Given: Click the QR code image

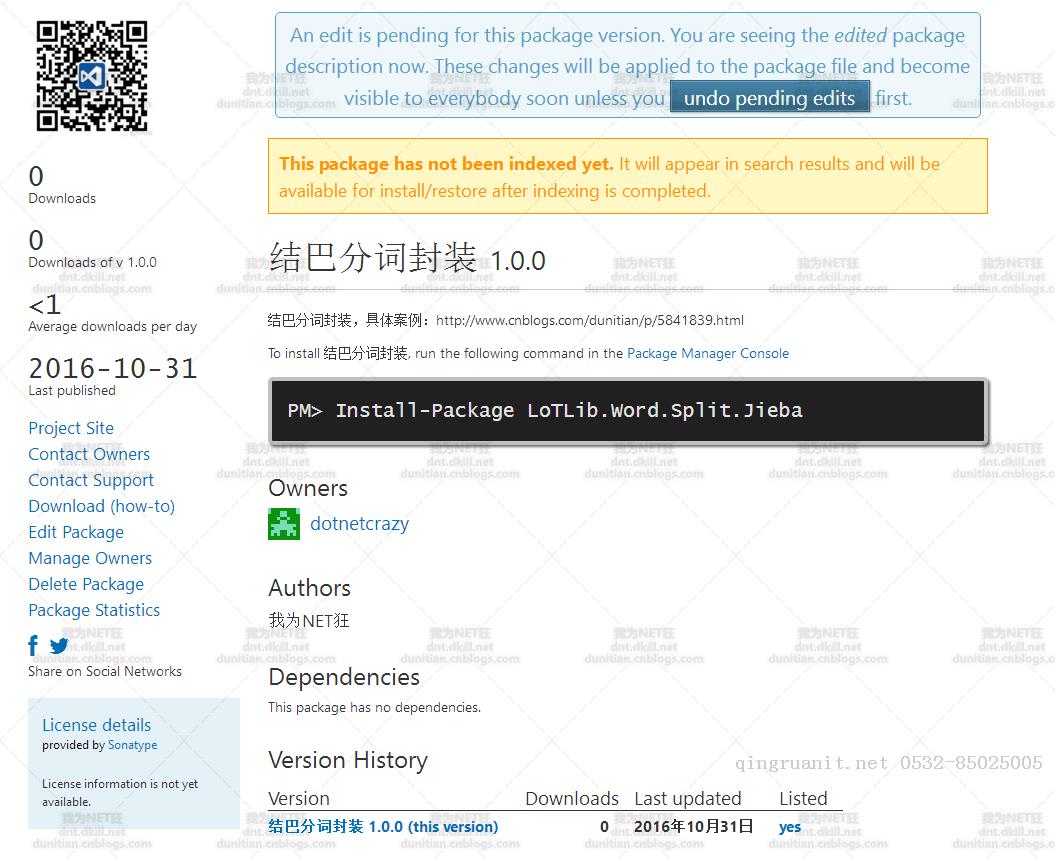Looking at the screenshot, I should tap(92, 76).
